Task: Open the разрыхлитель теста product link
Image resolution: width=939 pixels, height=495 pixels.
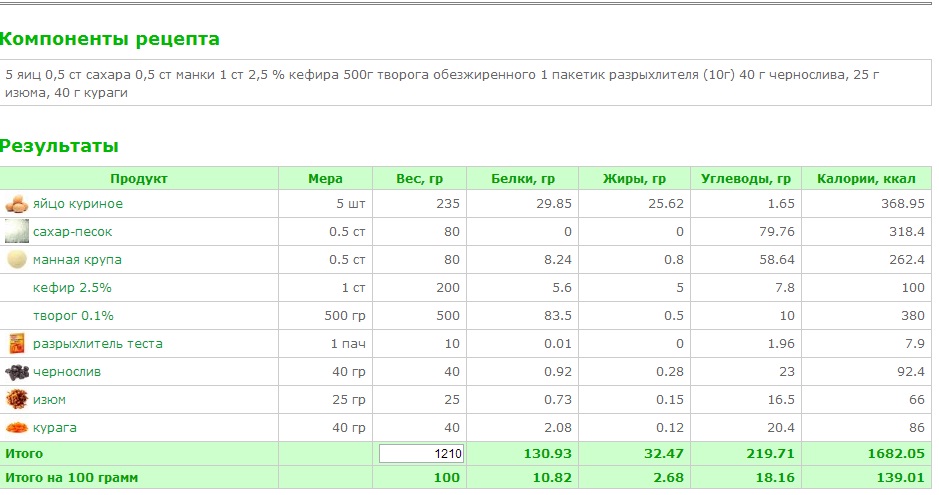Action: click(x=98, y=344)
